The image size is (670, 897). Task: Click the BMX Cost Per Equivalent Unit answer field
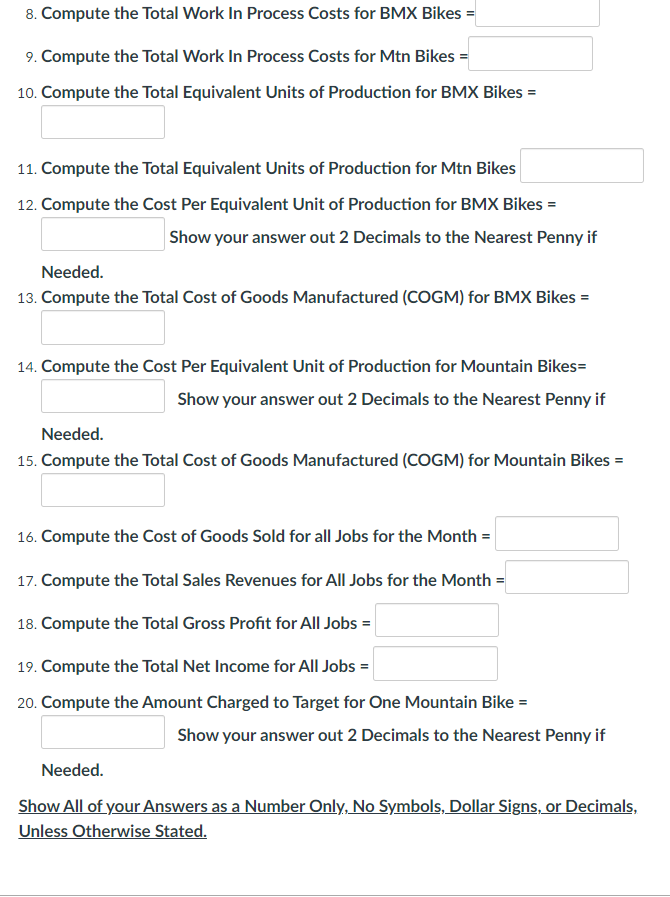click(x=102, y=233)
